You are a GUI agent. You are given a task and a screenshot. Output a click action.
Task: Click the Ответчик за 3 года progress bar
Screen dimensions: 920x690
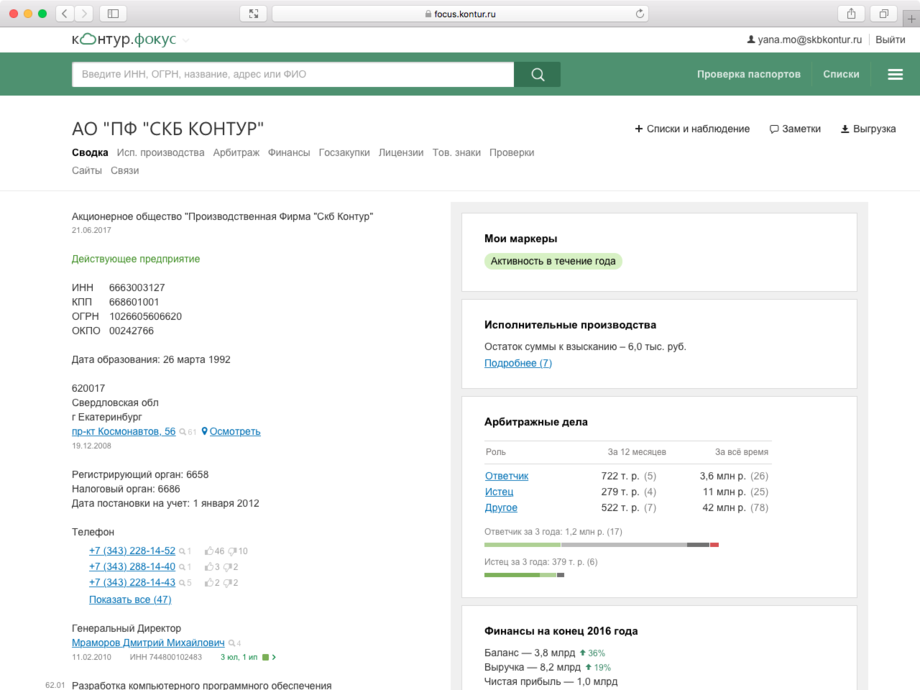coord(601,545)
